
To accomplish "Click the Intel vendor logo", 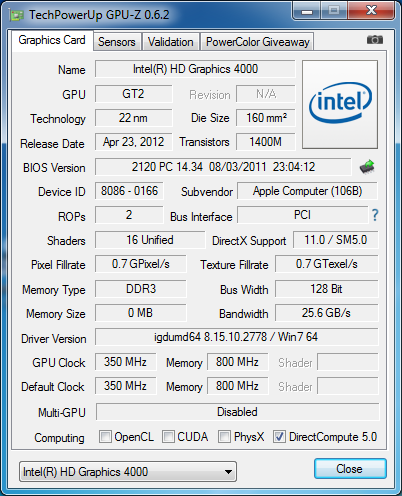I will (340, 104).
